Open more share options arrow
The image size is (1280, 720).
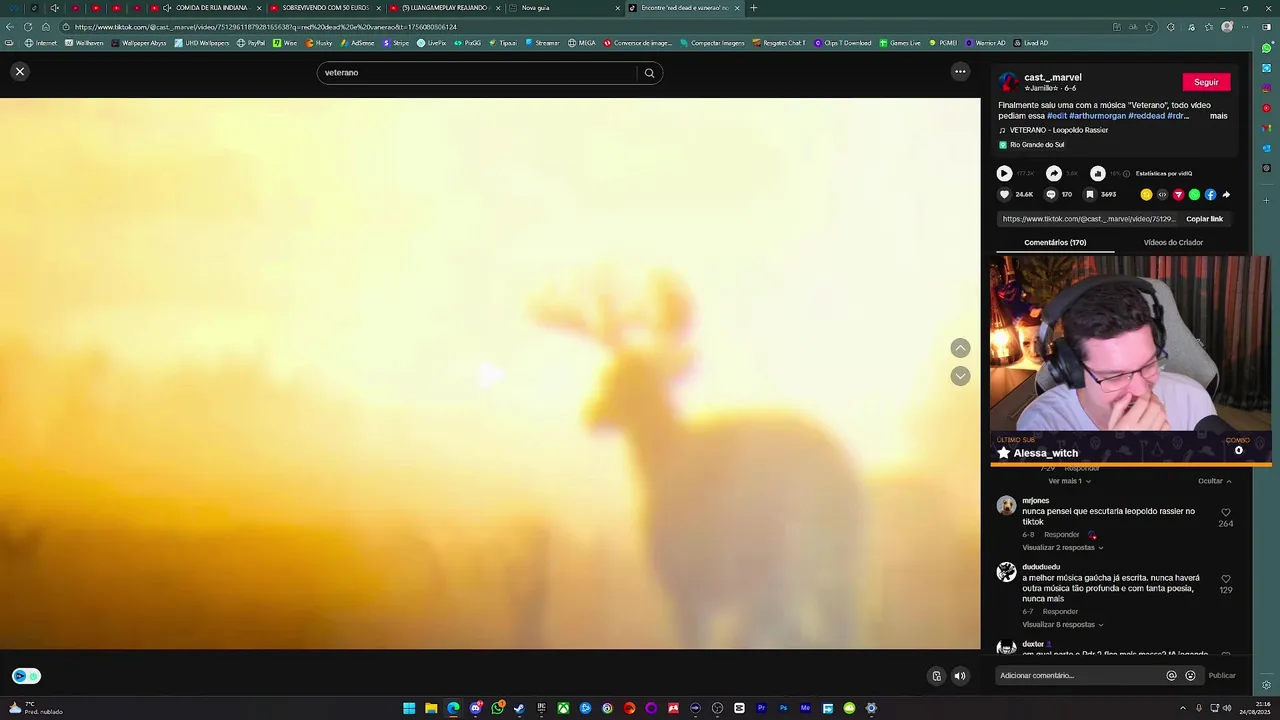click(1226, 195)
